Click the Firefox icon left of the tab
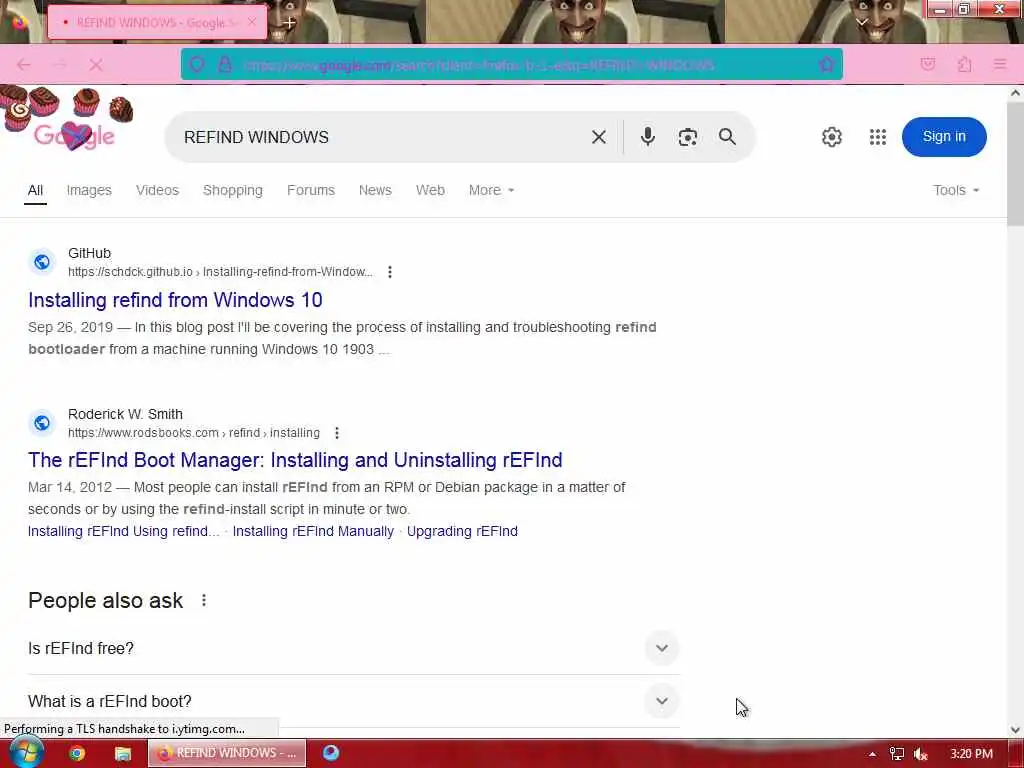This screenshot has width=1024, height=768. pyautogui.click(x=20, y=22)
